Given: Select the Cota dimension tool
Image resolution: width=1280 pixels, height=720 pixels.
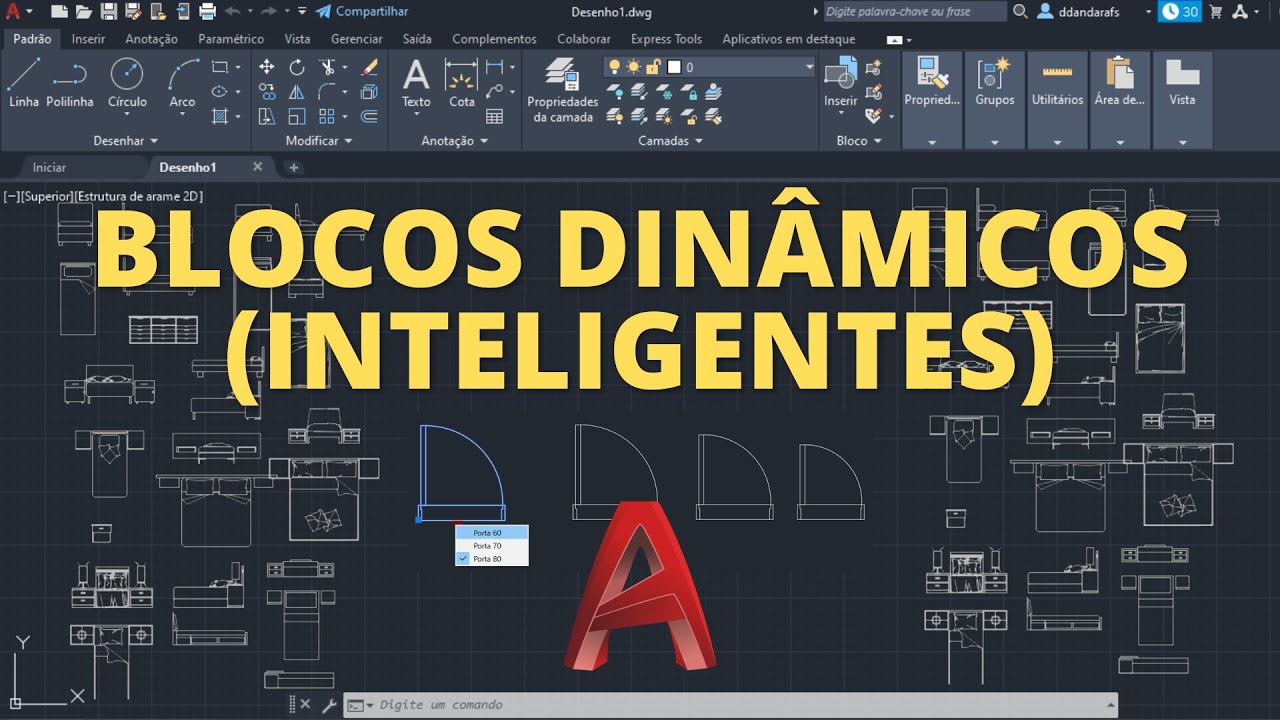Looking at the screenshot, I should [462, 82].
